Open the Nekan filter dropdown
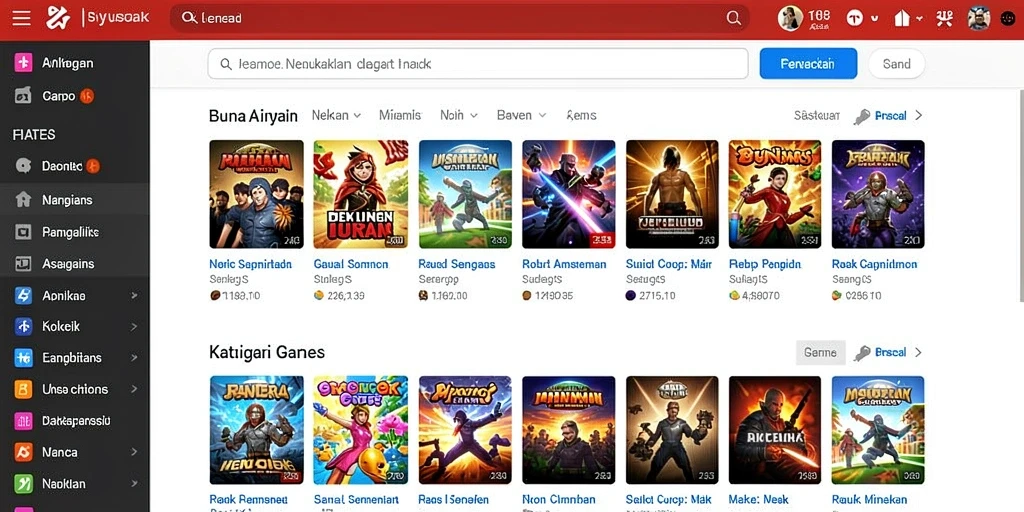1024x512 pixels. 336,115
